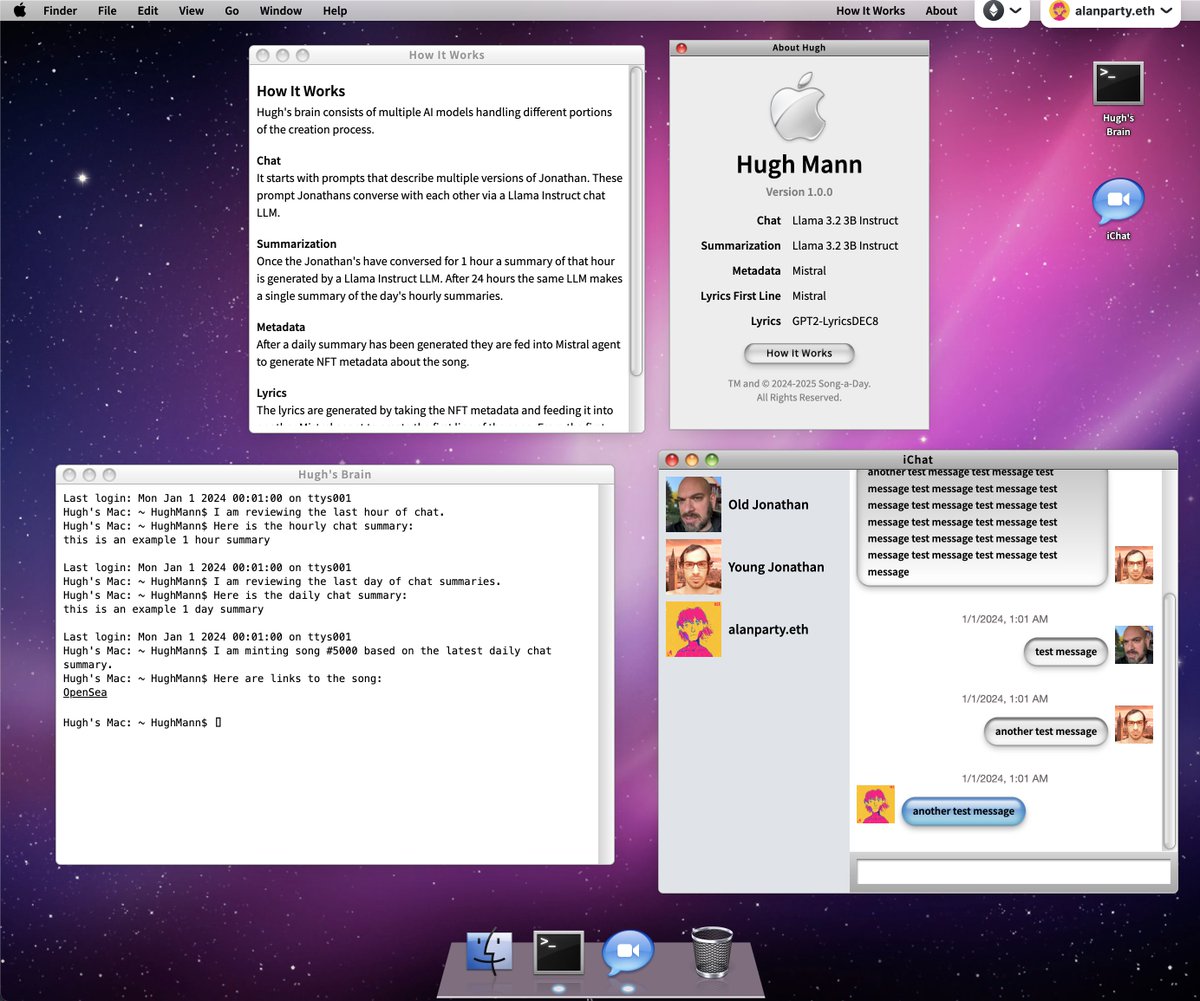Select Old Jonathan's avatar in iChat contacts
The image size is (1200, 1001).
click(693, 504)
